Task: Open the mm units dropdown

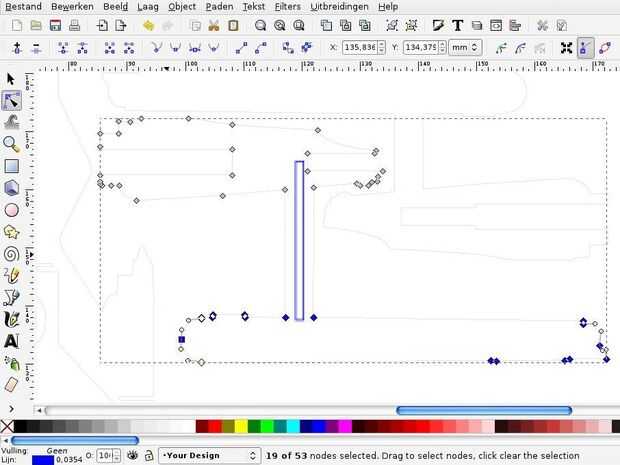Action: (x=465, y=47)
